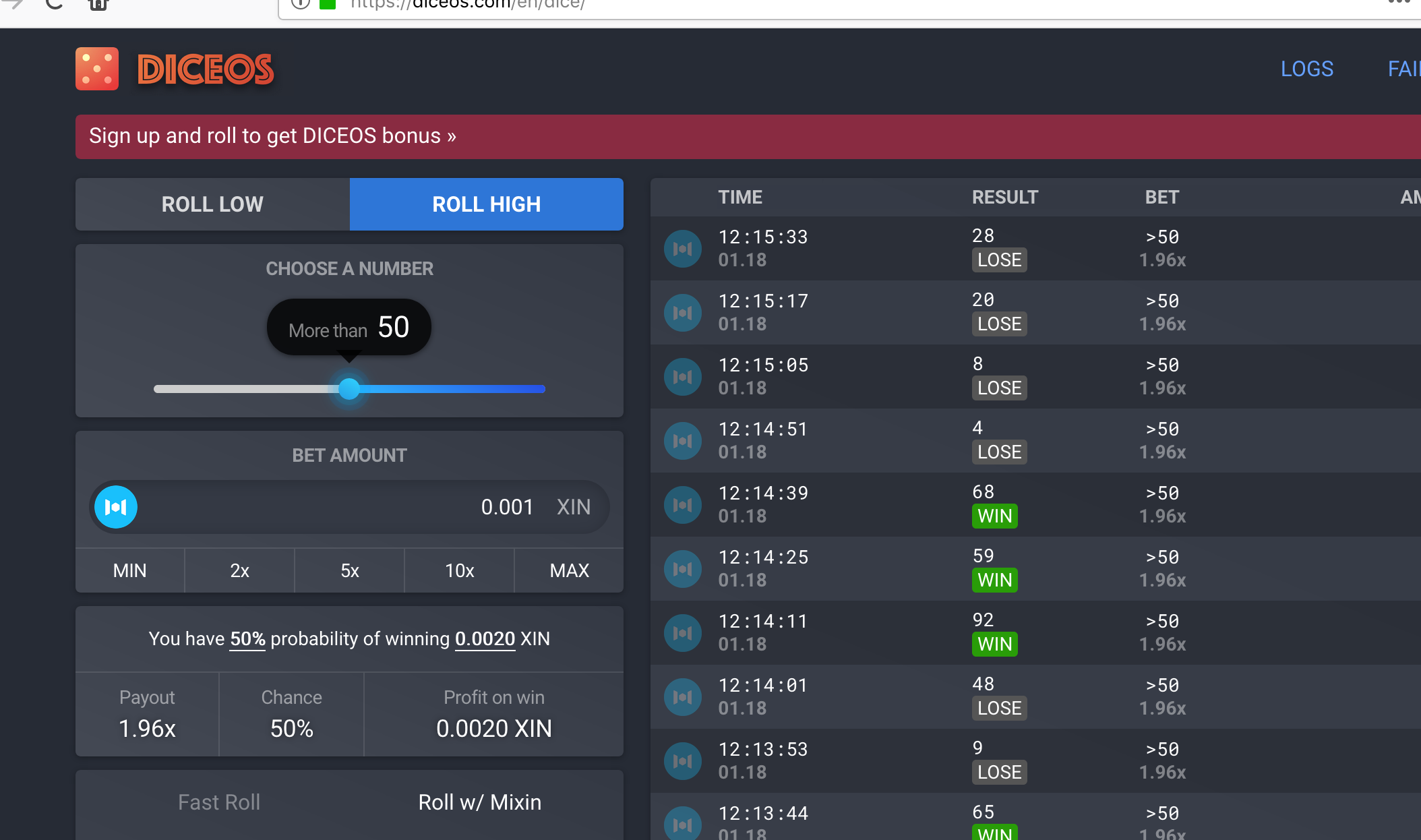
Task: Double the bet with 2x
Action: point(239,570)
